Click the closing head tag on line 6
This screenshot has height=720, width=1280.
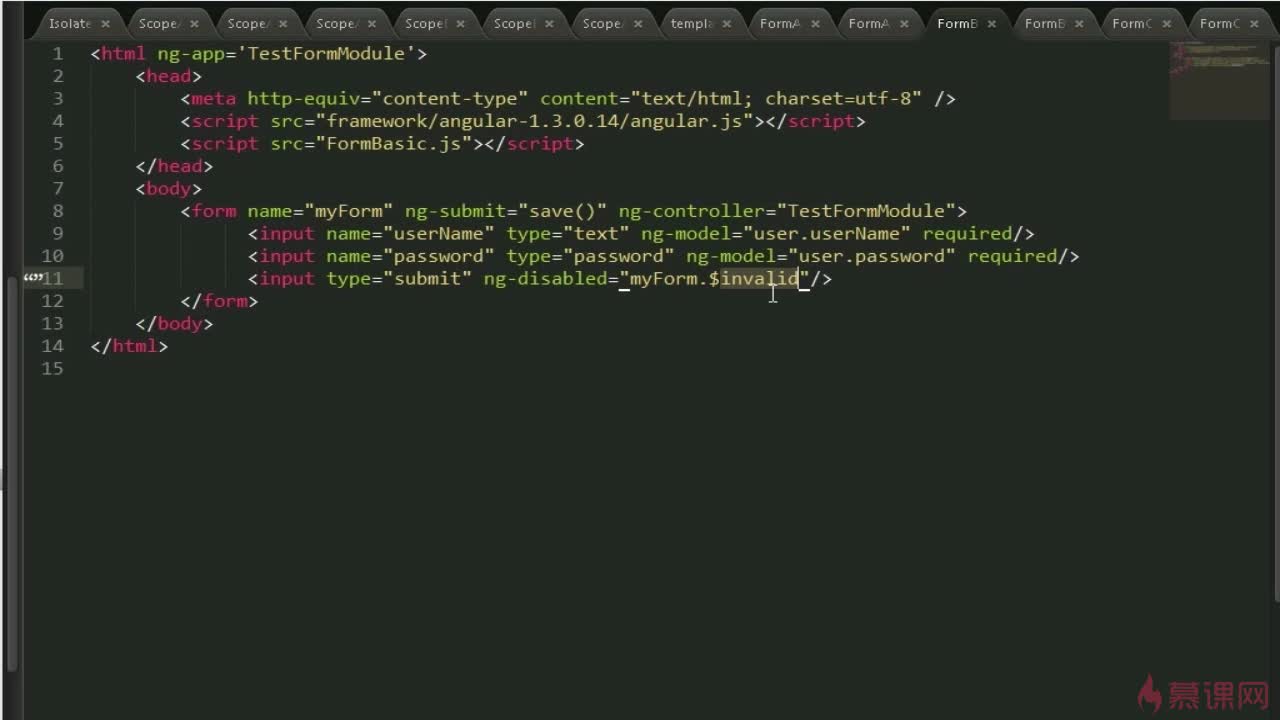174,166
